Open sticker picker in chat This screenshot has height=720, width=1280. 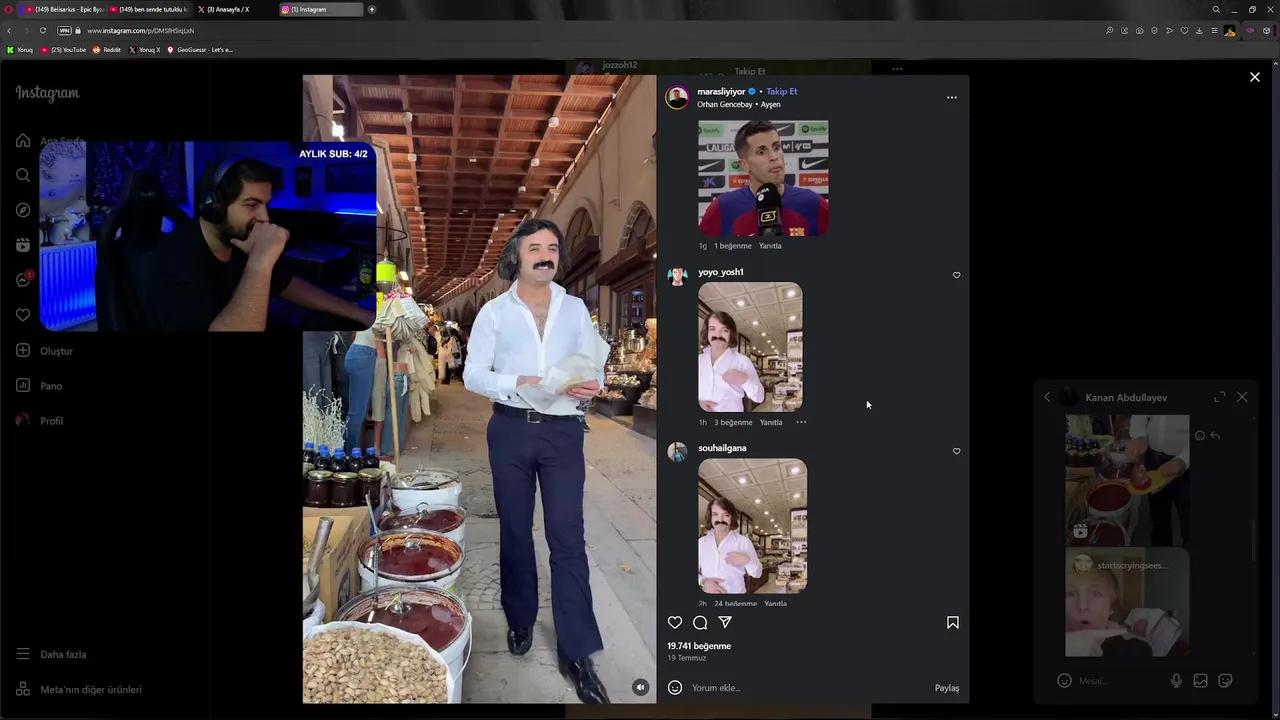point(1225,681)
